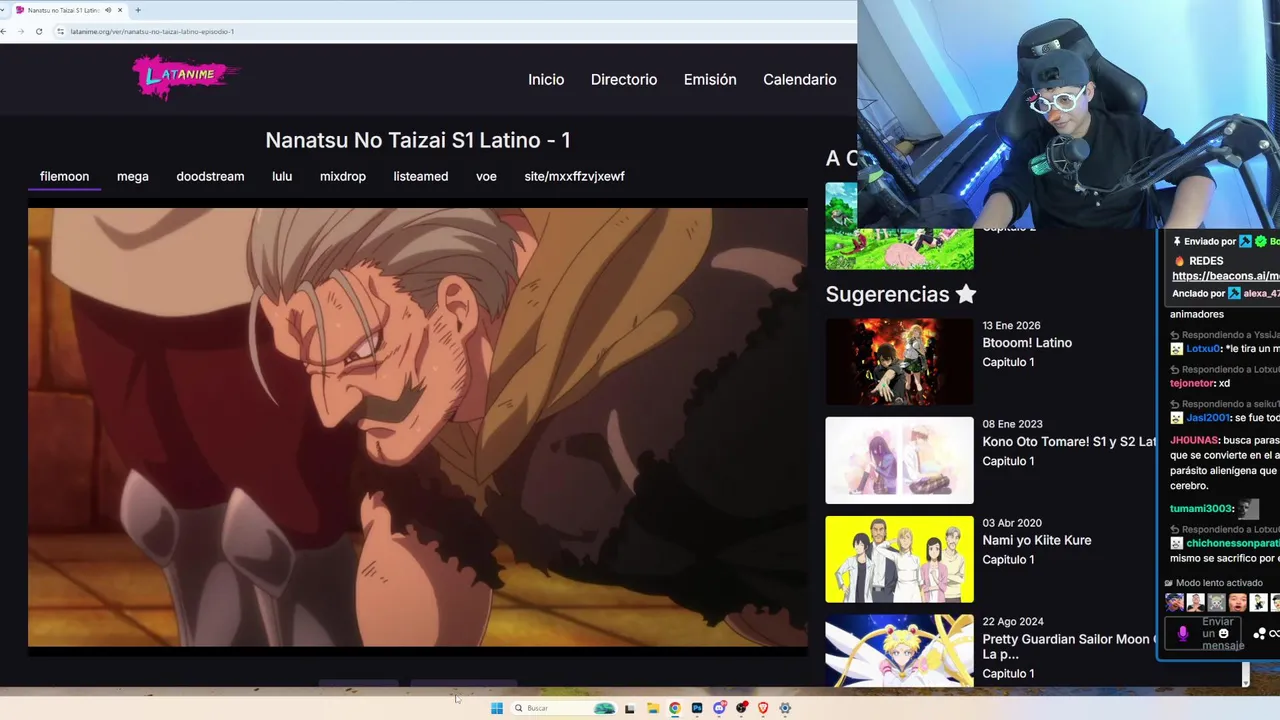Click the username tejonetor in chat
The image size is (1280, 720).
[x=1192, y=383]
